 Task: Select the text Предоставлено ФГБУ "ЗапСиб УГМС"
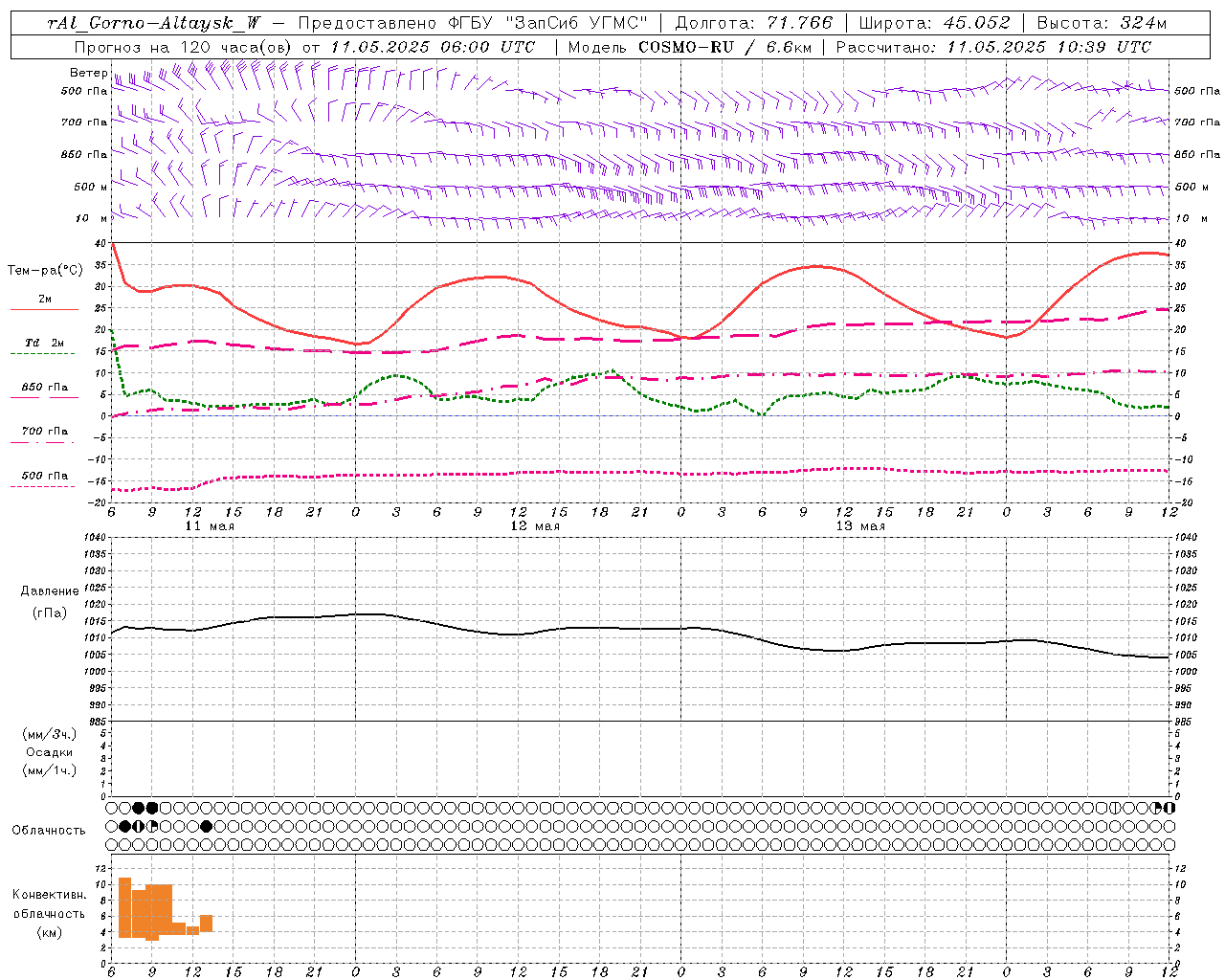475,23
